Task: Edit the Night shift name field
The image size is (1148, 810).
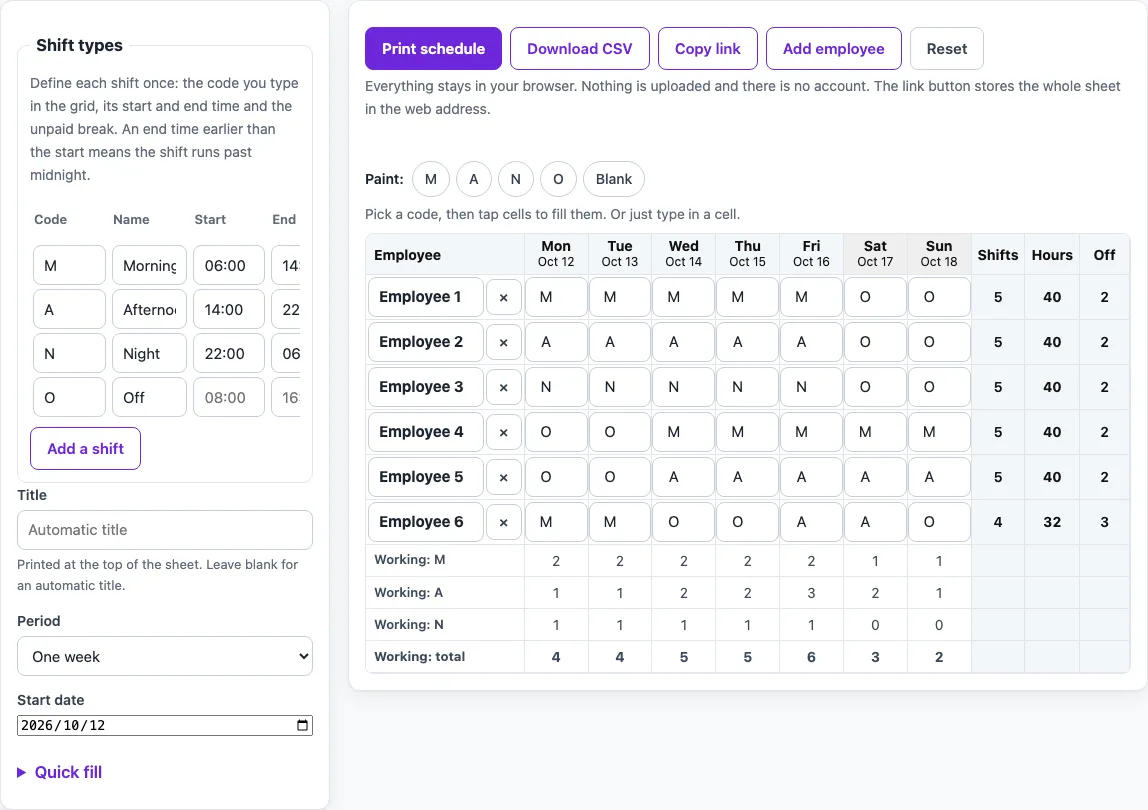Action: pos(149,353)
